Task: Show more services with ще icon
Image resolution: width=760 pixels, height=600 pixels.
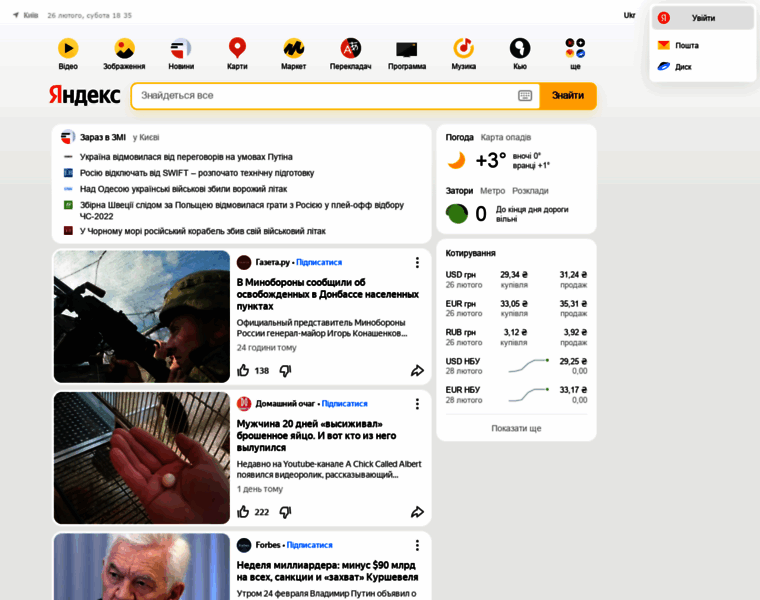Action: [575, 48]
